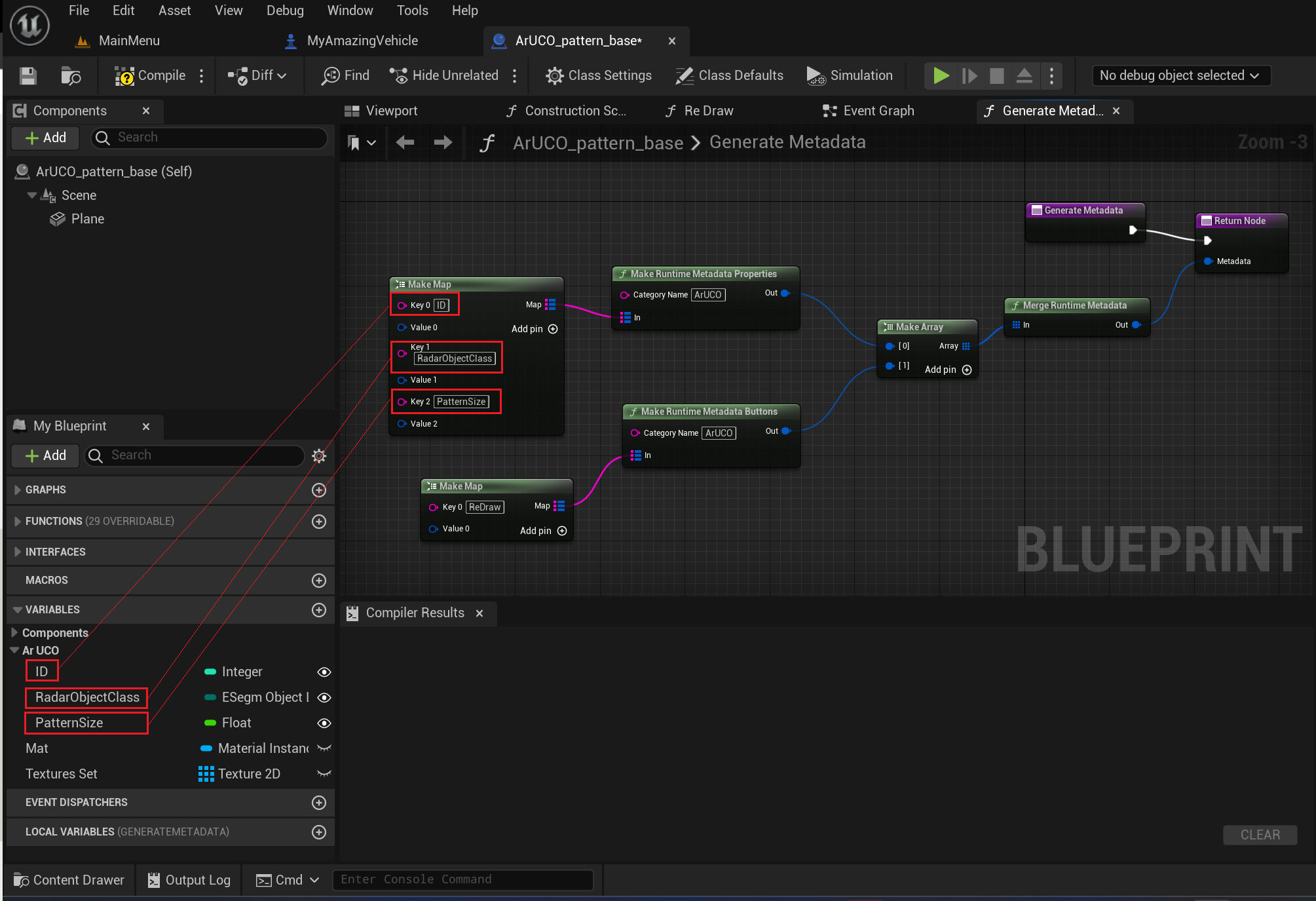Expand the GRAPHS section

point(18,490)
